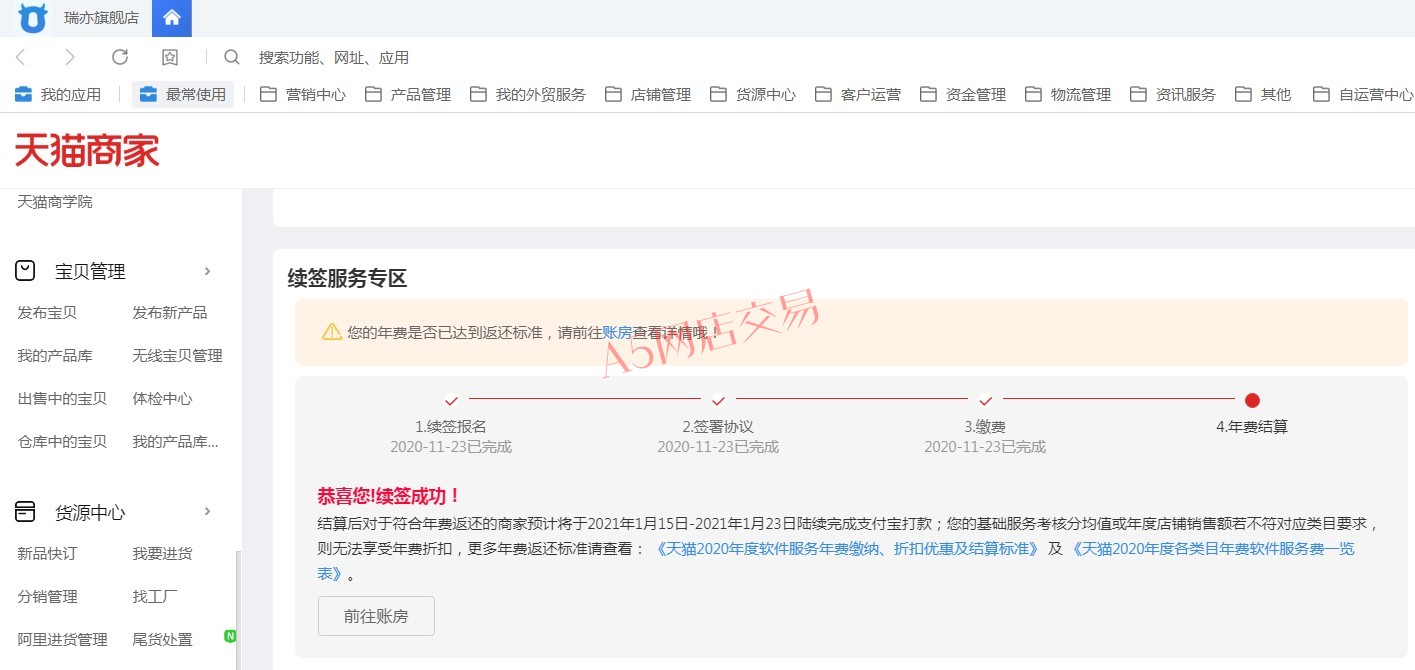Open 出售中的宝贝 sidebar link
Viewport: 1415px width, 670px height.
62,399
